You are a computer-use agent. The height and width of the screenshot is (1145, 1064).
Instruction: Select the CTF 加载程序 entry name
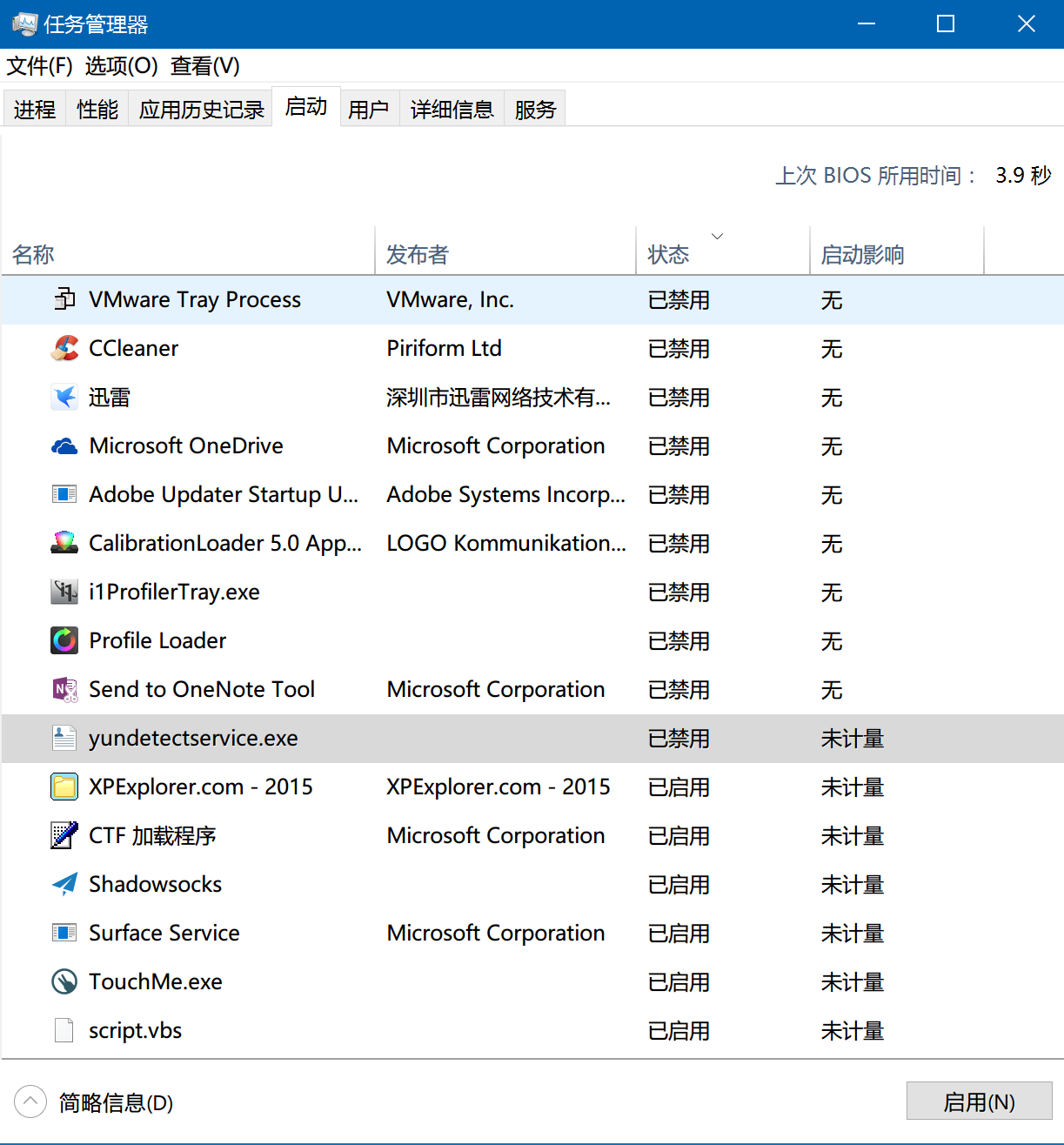click(152, 835)
